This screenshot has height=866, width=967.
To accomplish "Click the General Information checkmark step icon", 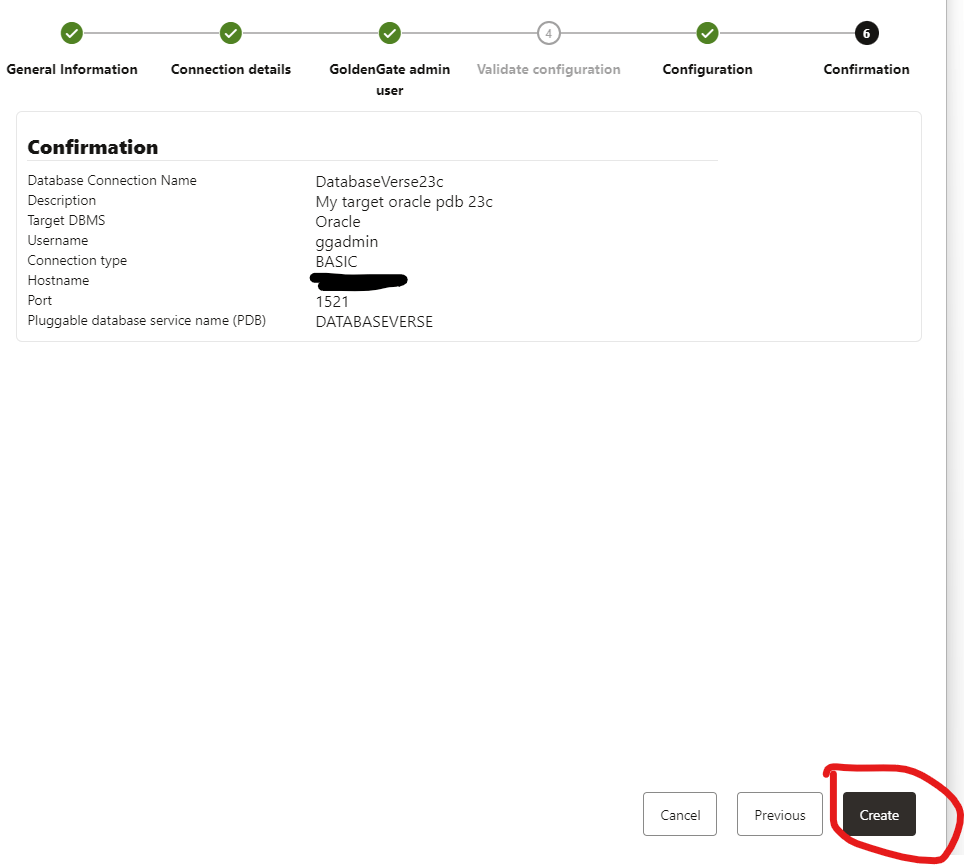I will click(x=72, y=33).
